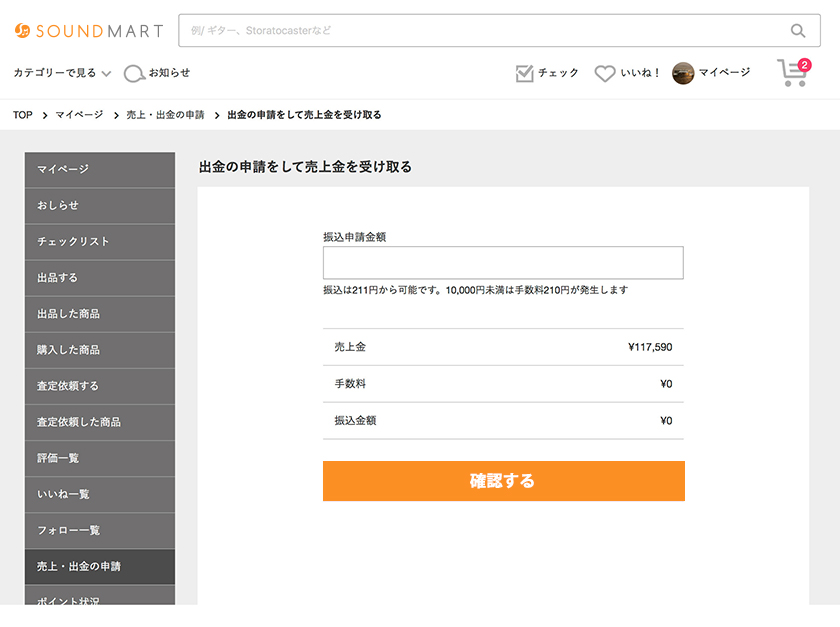
Task: Select 出品する in sidebar menu
Action: 100,278
